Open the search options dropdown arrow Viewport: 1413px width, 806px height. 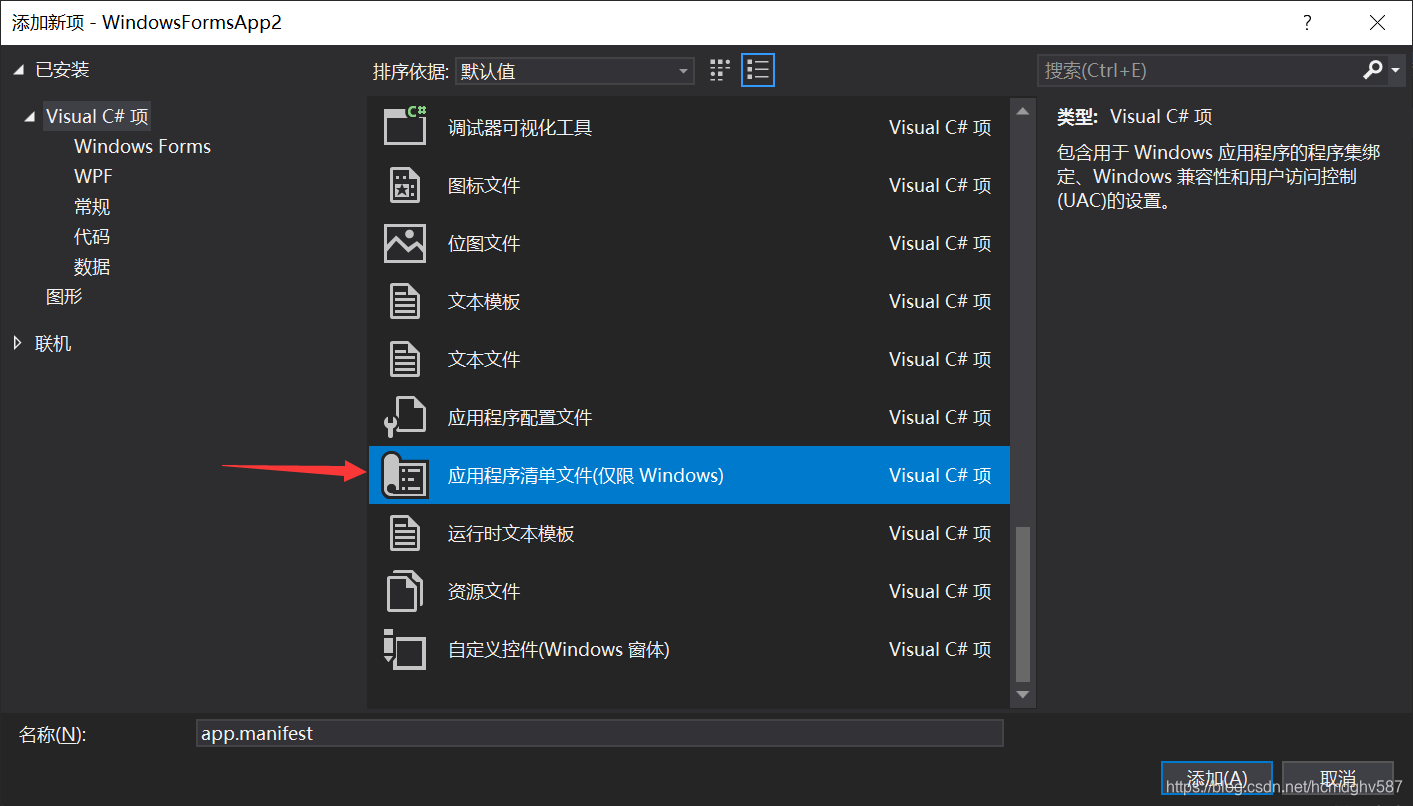coord(1395,70)
